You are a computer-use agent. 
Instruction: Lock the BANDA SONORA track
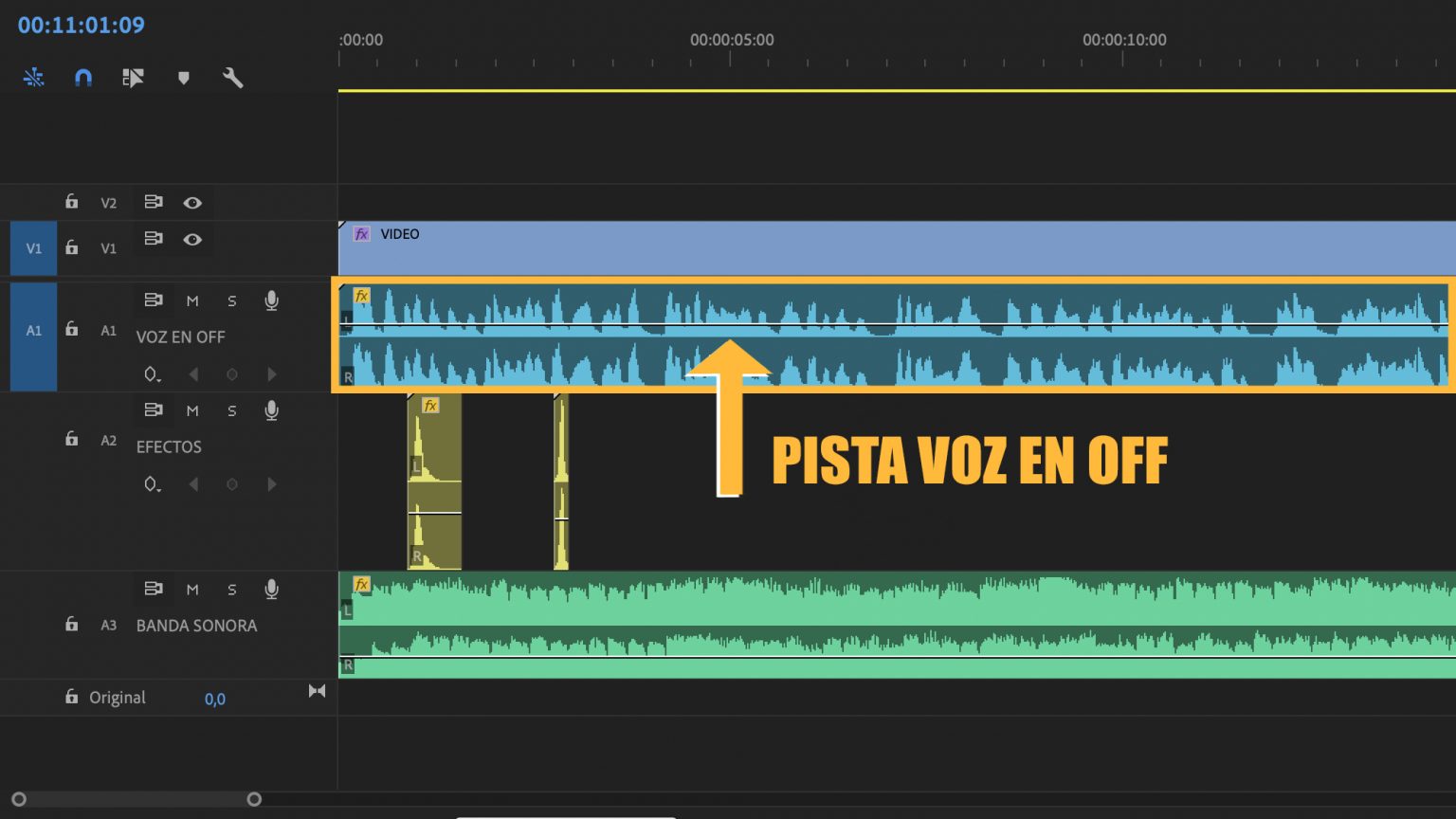(x=71, y=625)
